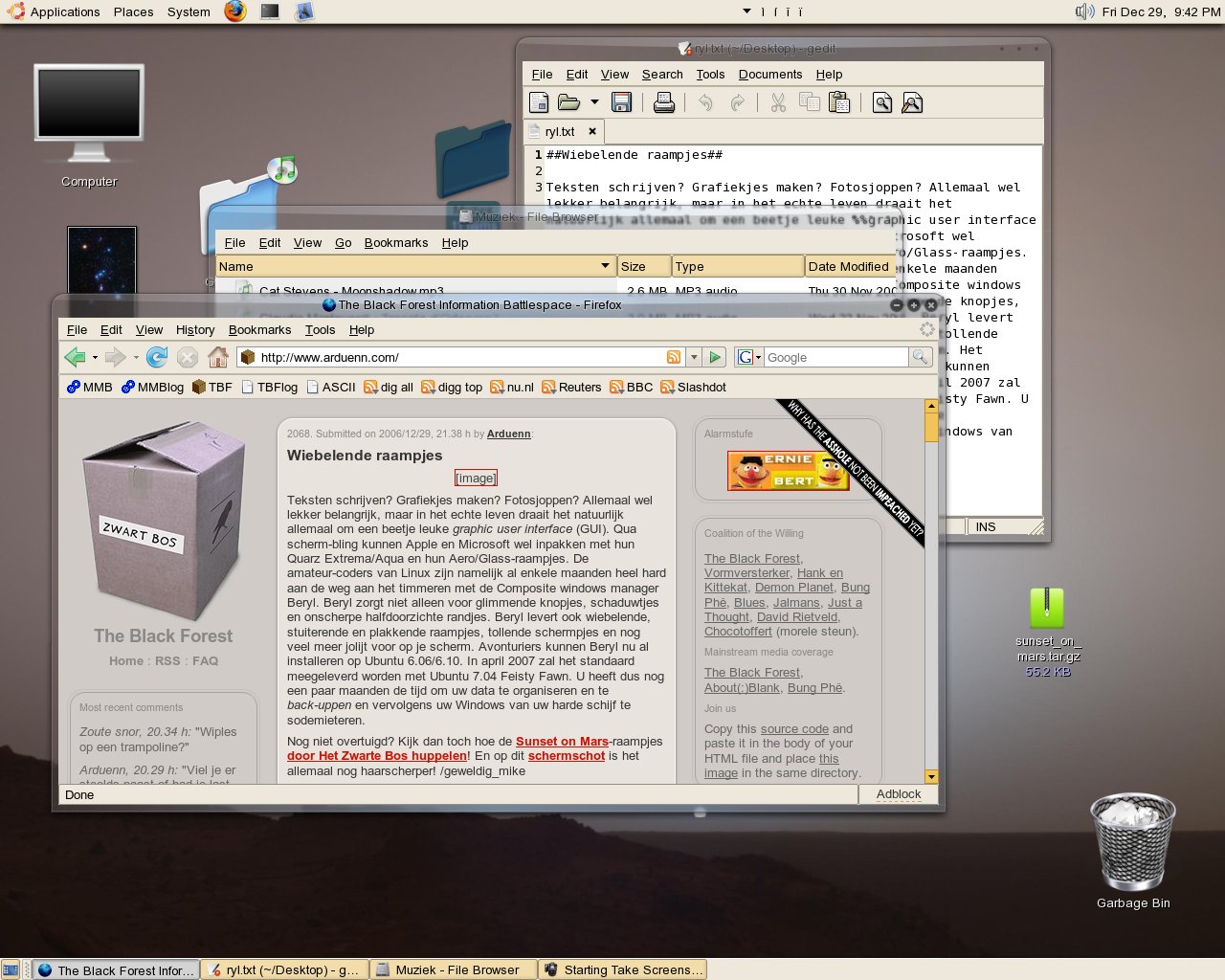1225x980 pixels.
Task: Click Date Modified column header in Muziek
Action: (x=849, y=266)
